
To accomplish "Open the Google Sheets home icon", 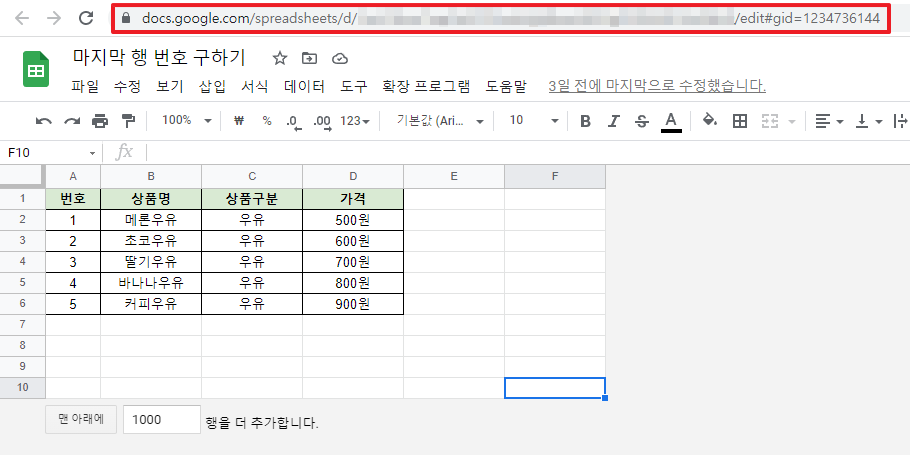I will click(x=36, y=69).
